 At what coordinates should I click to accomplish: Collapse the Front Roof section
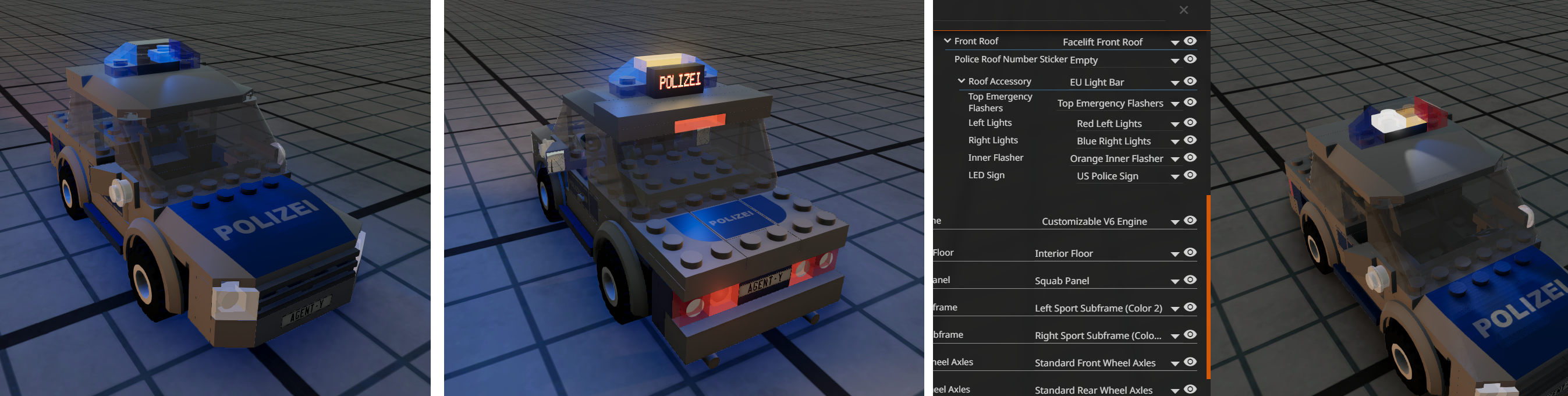click(948, 41)
